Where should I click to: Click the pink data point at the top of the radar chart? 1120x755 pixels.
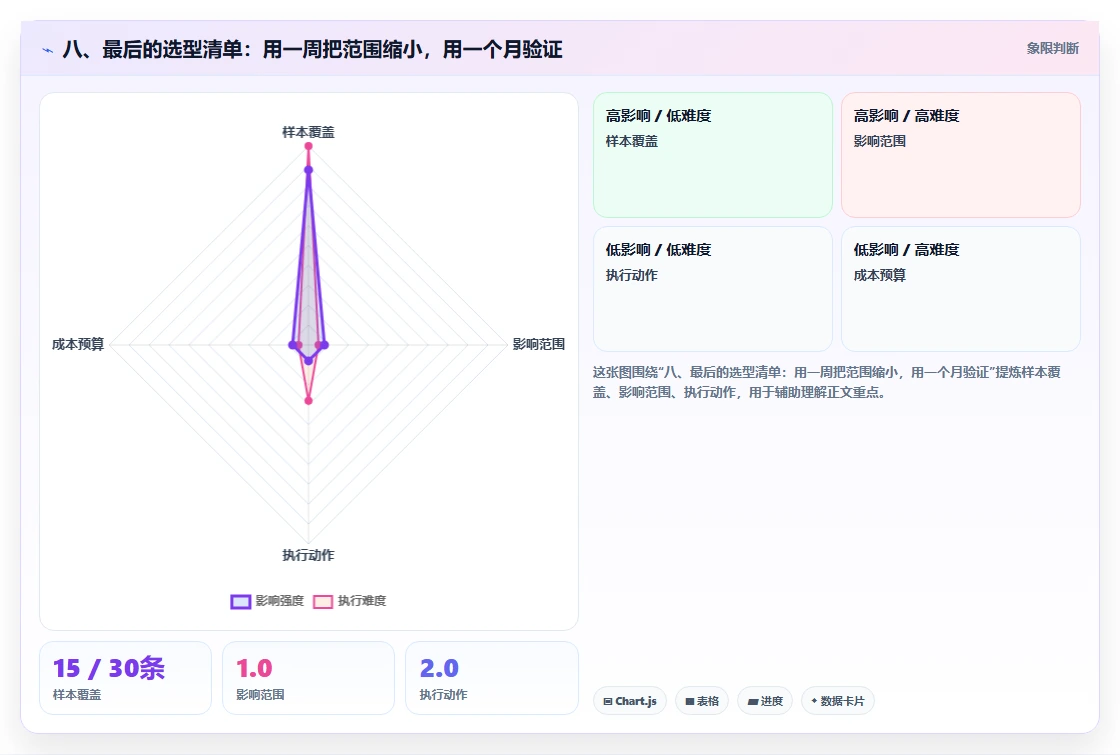coord(309,146)
